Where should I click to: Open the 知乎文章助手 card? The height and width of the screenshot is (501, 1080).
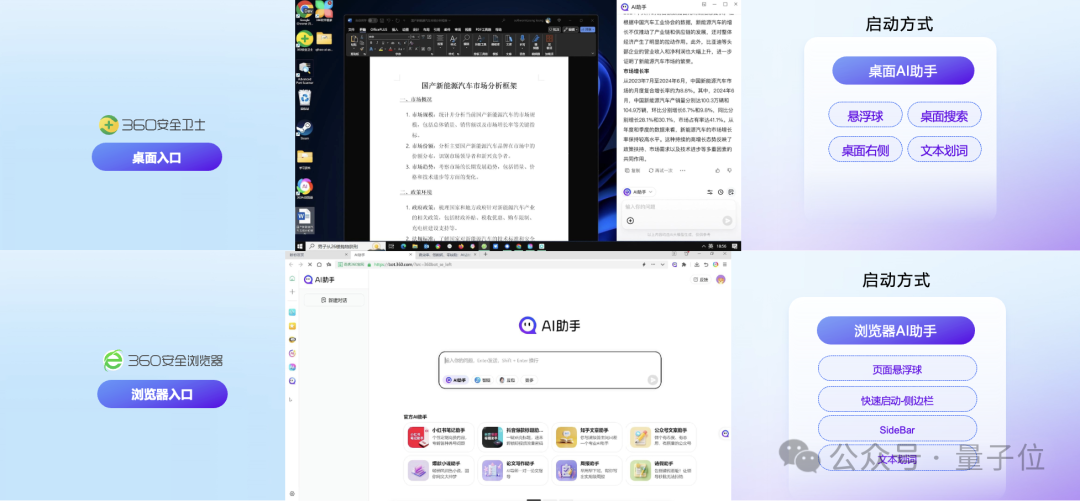tap(587, 438)
